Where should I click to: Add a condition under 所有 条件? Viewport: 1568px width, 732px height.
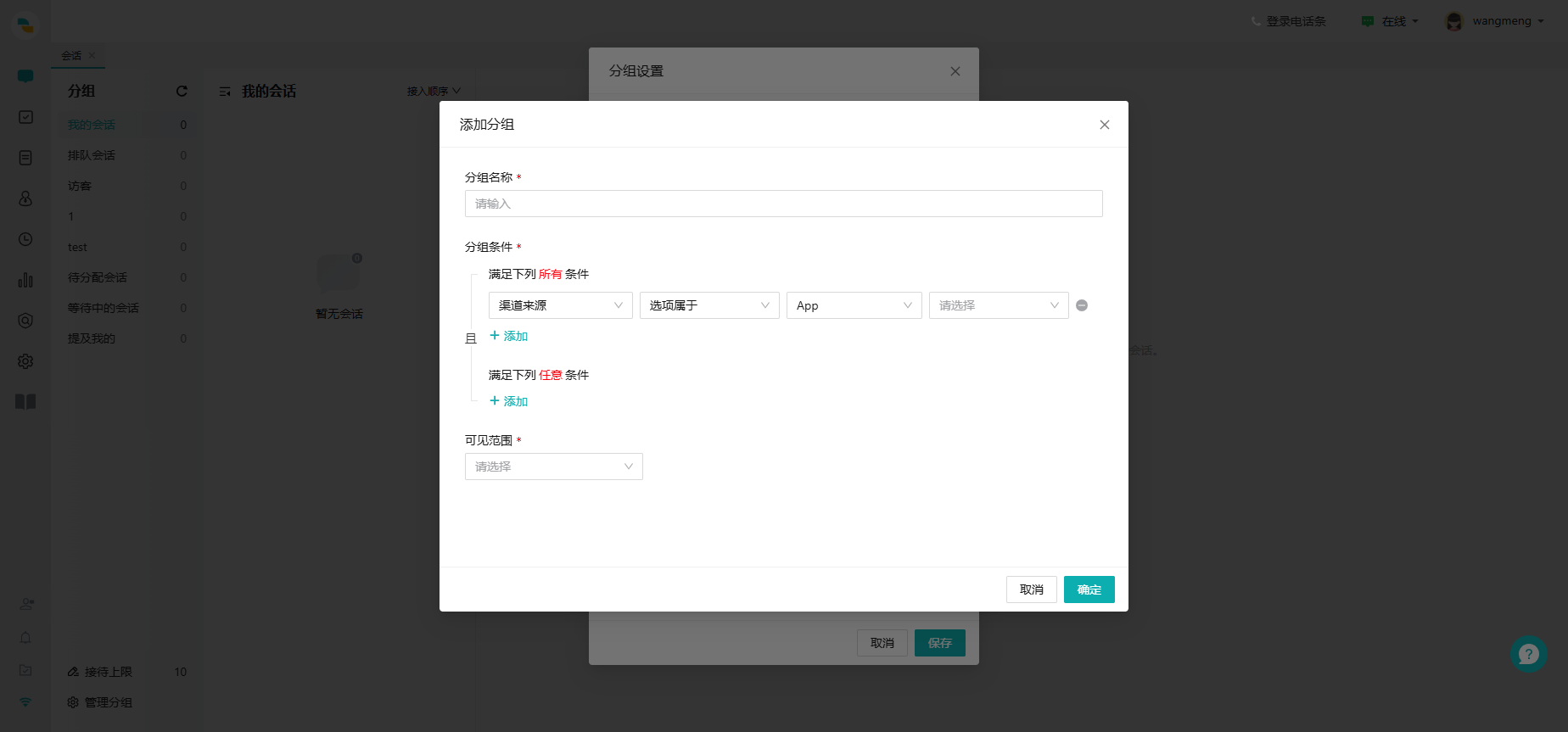tap(509, 336)
